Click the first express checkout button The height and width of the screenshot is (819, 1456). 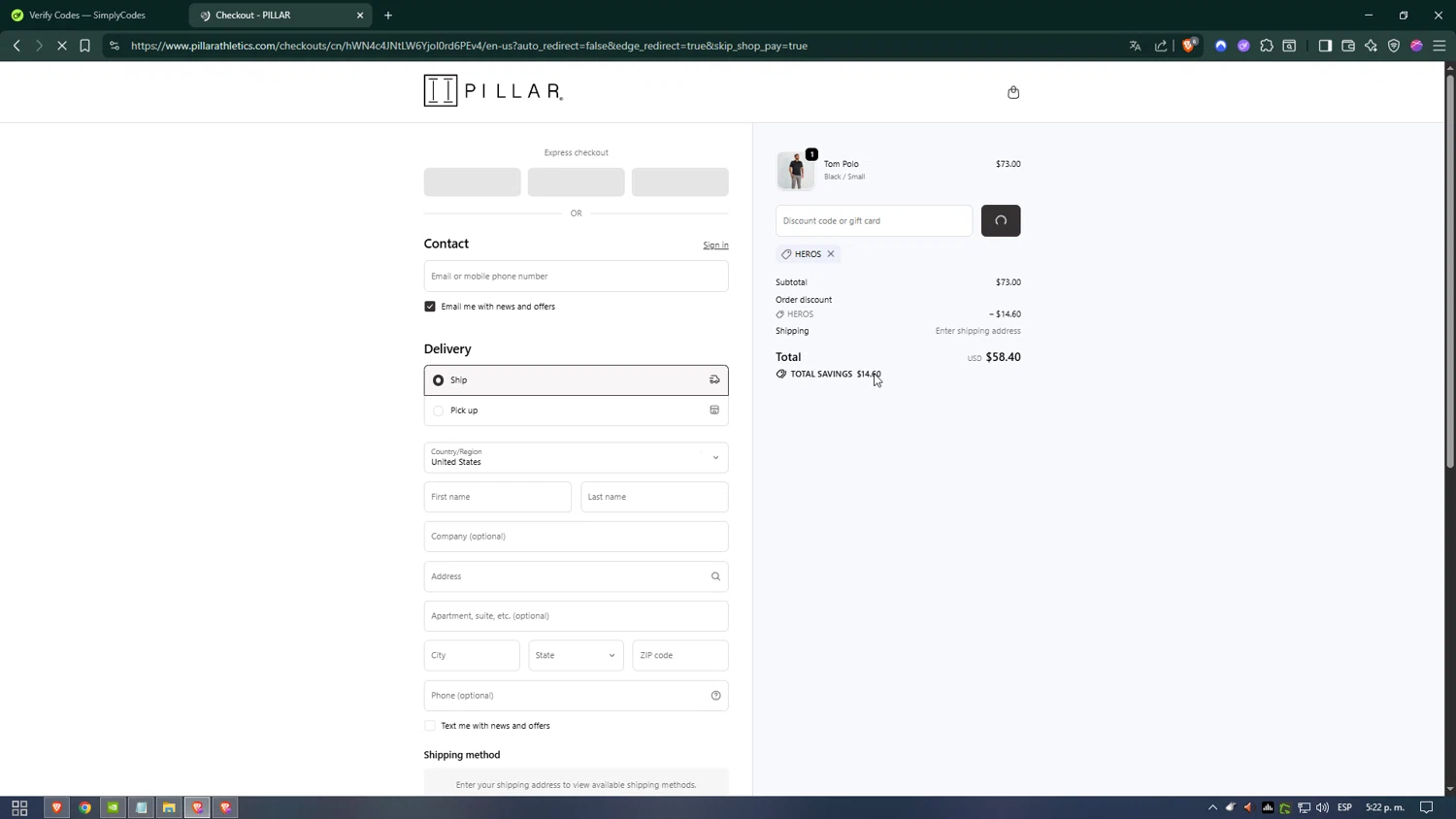coord(472,181)
